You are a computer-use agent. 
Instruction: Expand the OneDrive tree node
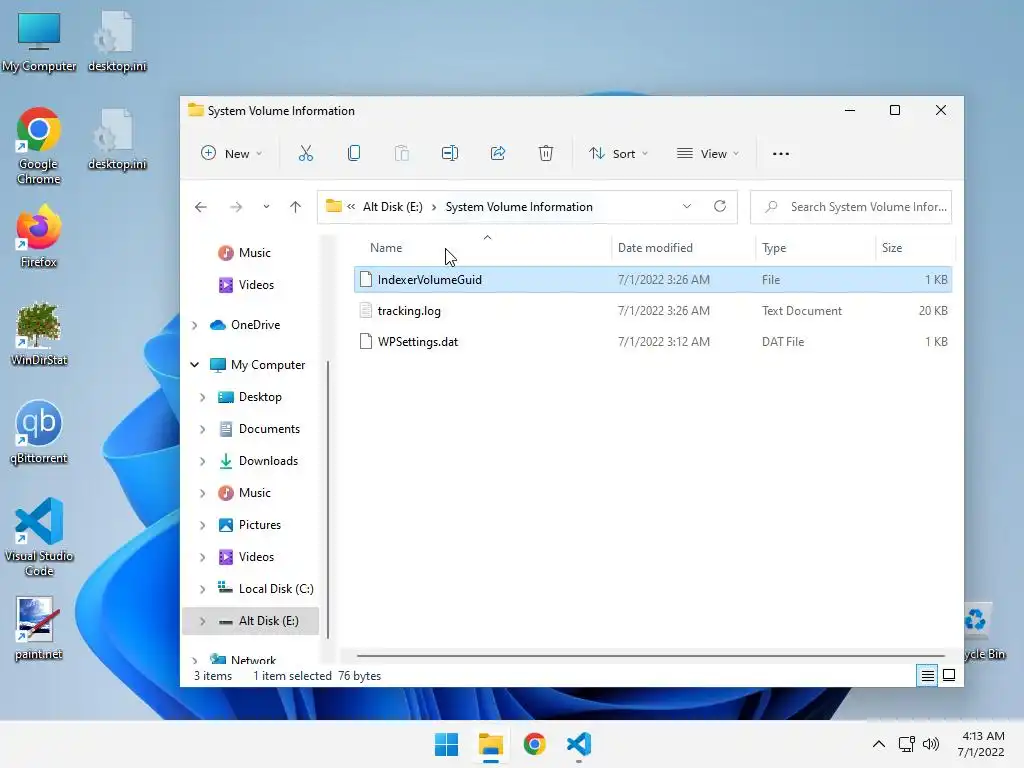point(195,325)
